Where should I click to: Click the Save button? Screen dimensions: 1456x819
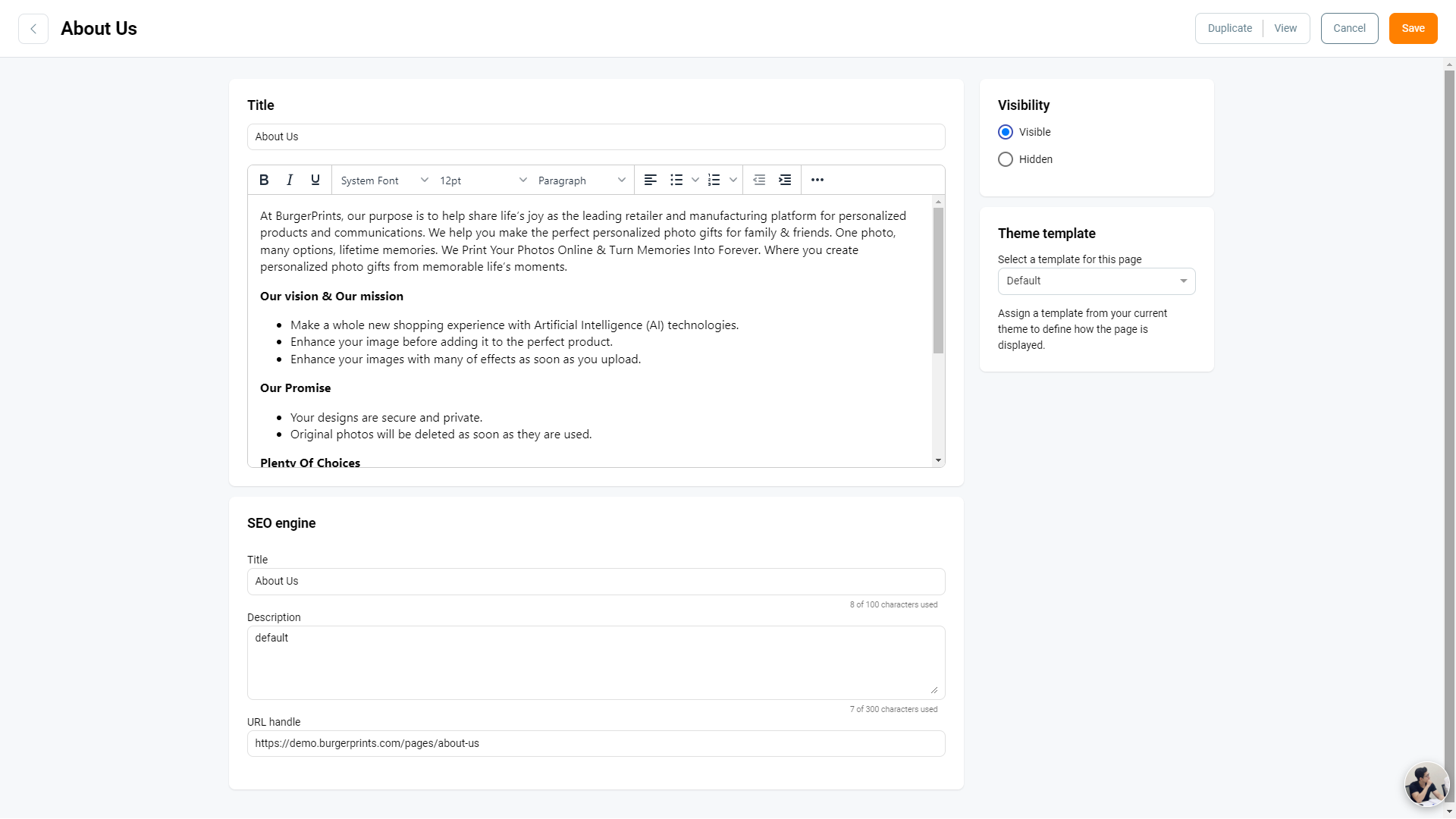pos(1413,28)
